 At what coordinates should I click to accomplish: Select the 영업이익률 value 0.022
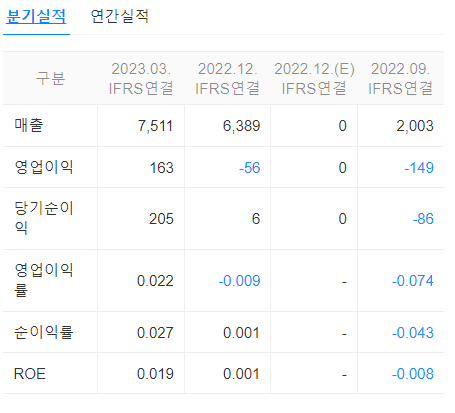(155, 281)
